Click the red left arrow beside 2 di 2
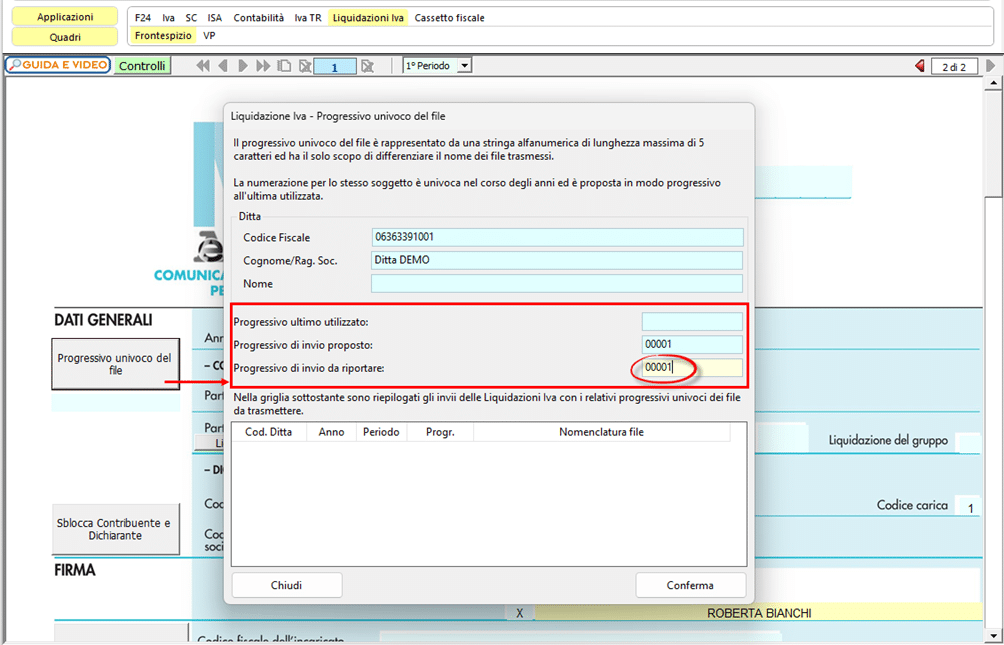The image size is (1004, 645). pos(919,66)
